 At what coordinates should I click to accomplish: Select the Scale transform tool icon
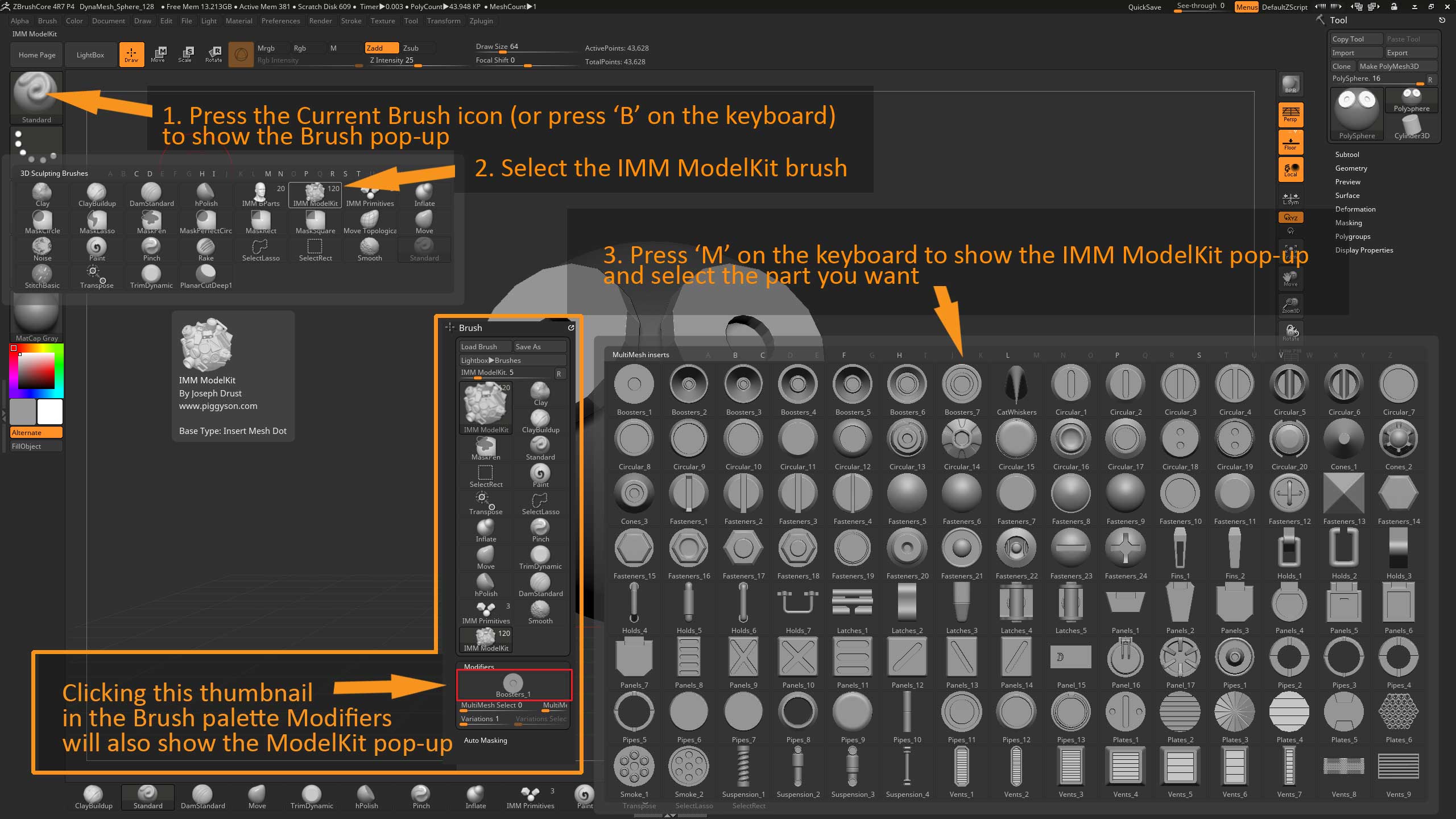point(185,54)
